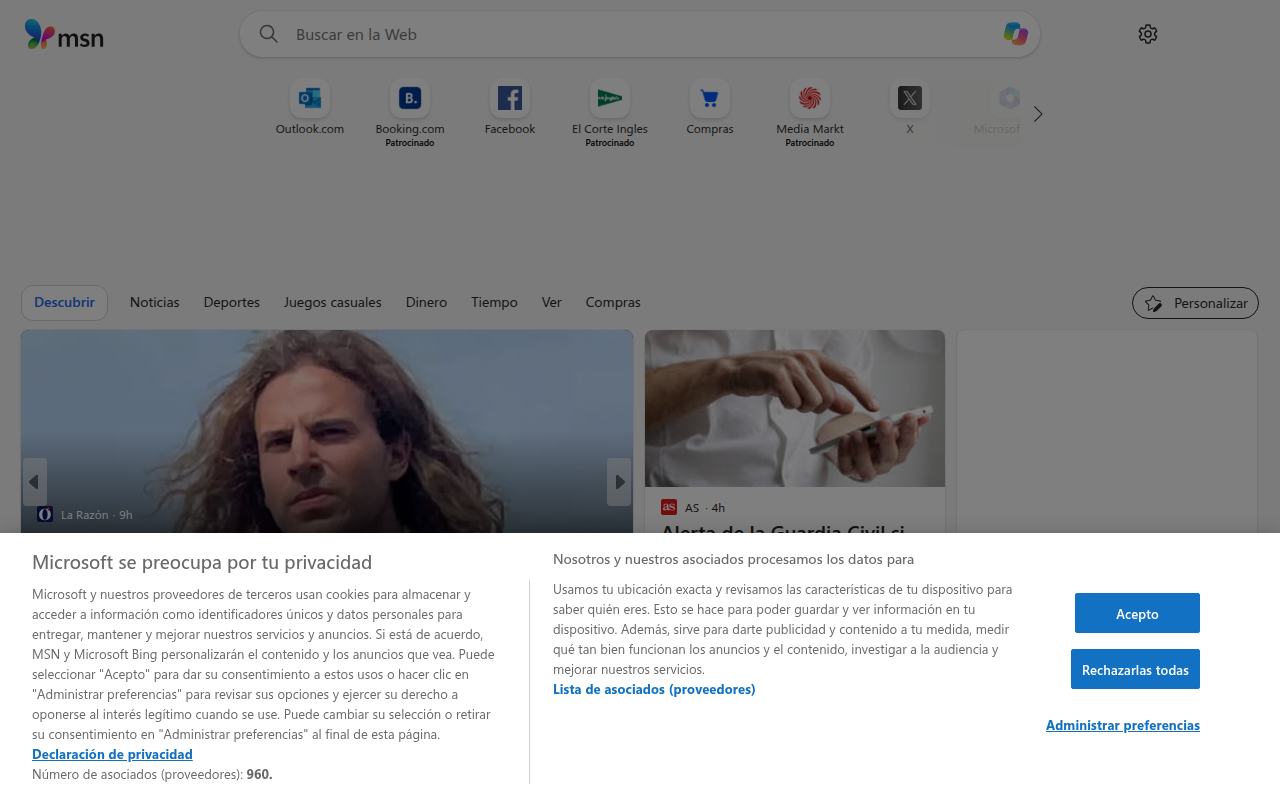Viewport: 1280px width, 800px height.
Task: Select the Descubrir tab
Action: [x=64, y=302]
